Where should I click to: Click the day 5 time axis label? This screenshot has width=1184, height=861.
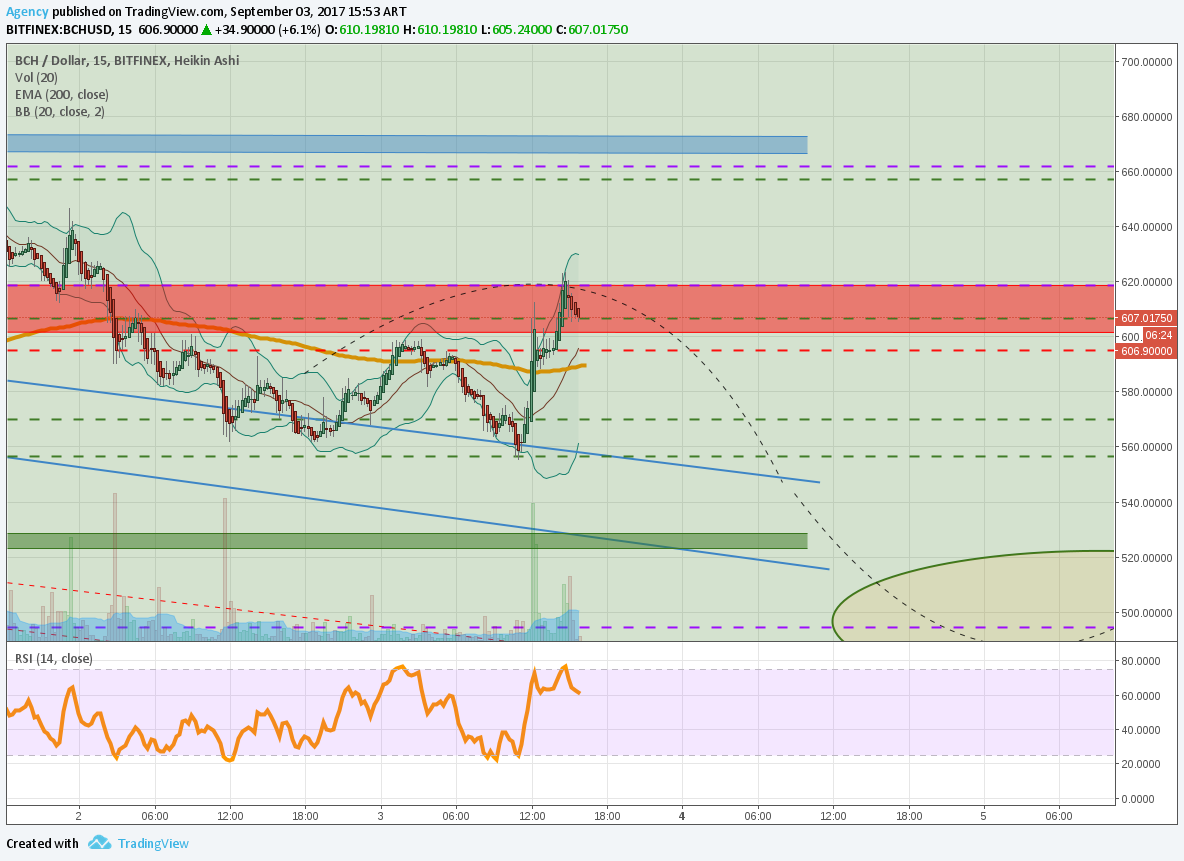[x=983, y=816]
